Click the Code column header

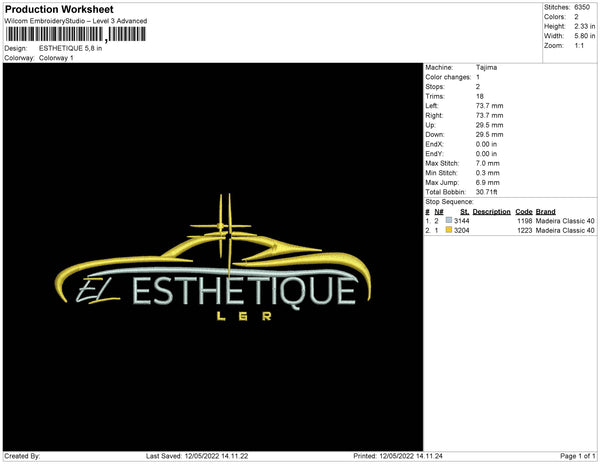[523, 212]
